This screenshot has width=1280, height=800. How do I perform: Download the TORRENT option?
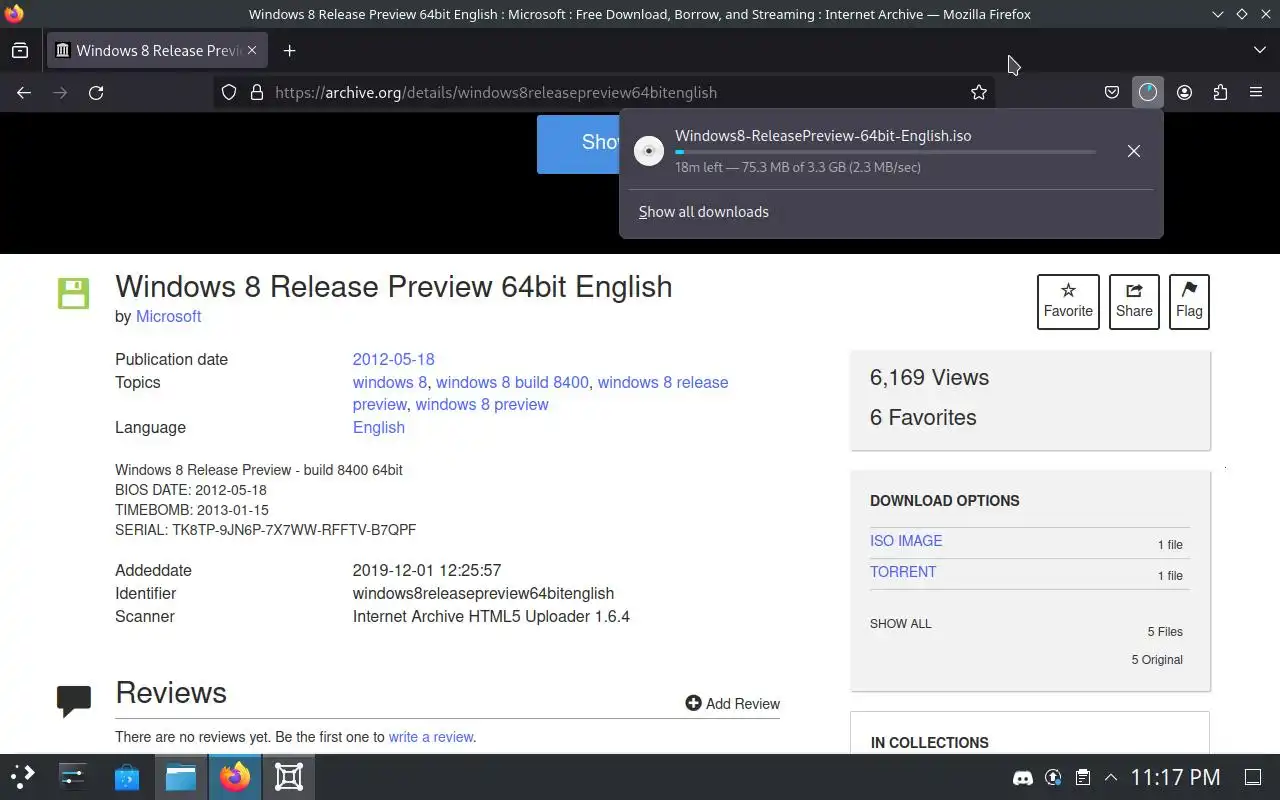tap(903, 572)
